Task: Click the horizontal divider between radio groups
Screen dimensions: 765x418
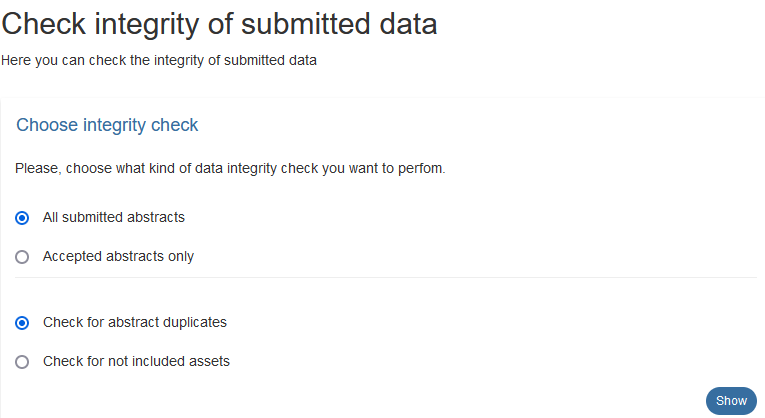Action: [x=385, y=278]
